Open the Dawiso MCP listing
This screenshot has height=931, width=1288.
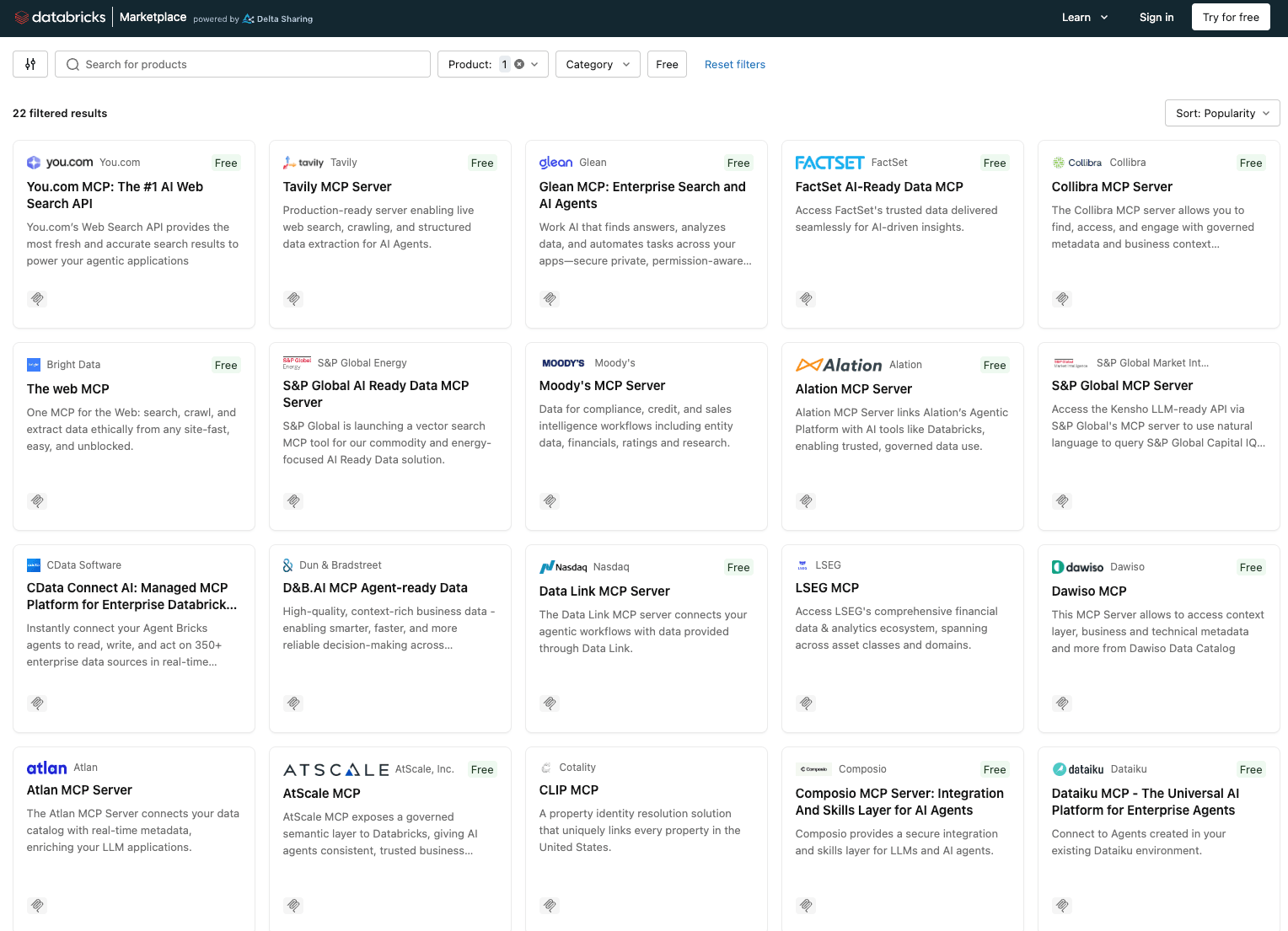tap(1089, 591)
